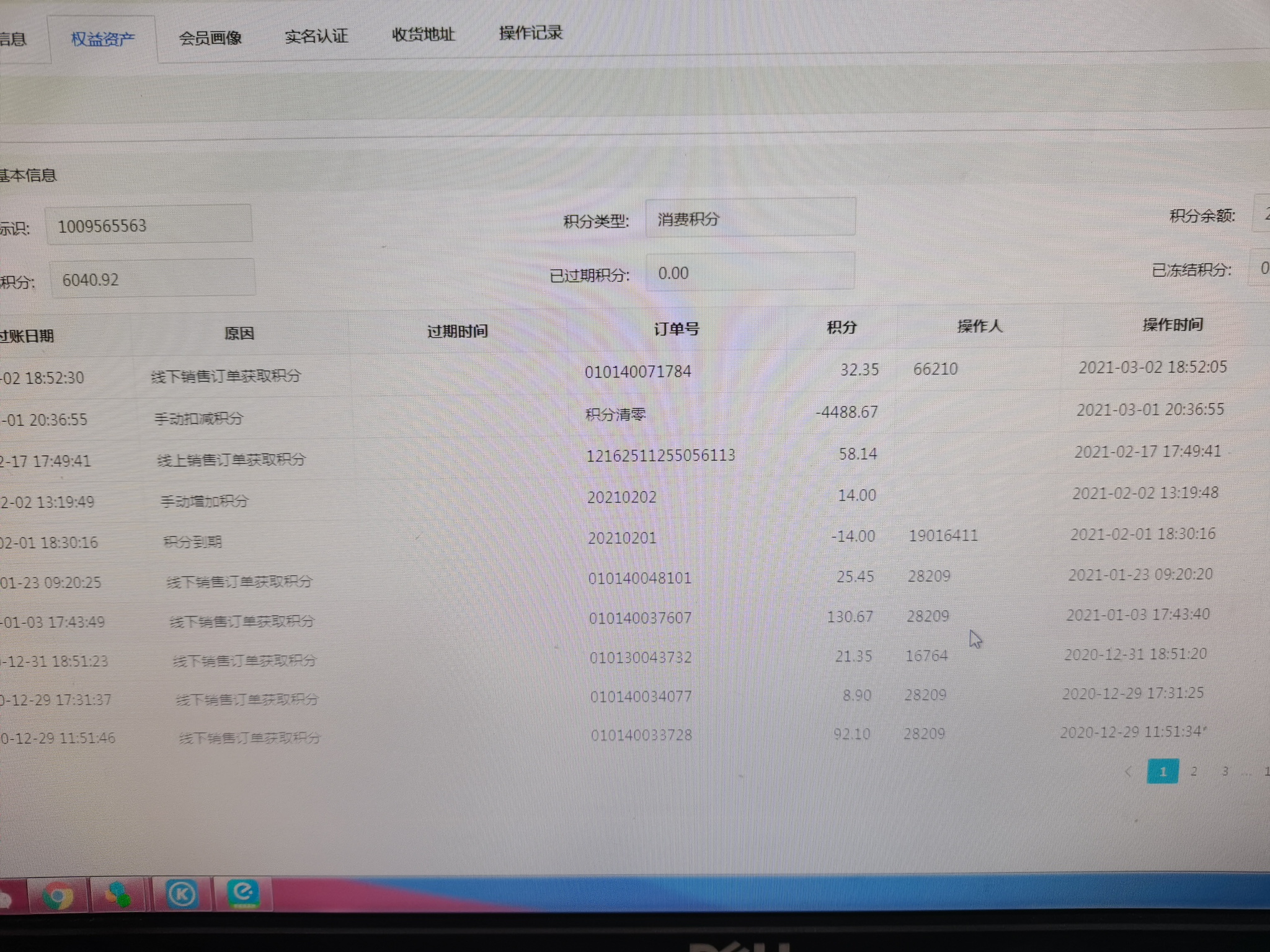This screenshot has height=952, width=1270.
Task: Open the 收货地址 tab
Action: (x=424, y=34)
